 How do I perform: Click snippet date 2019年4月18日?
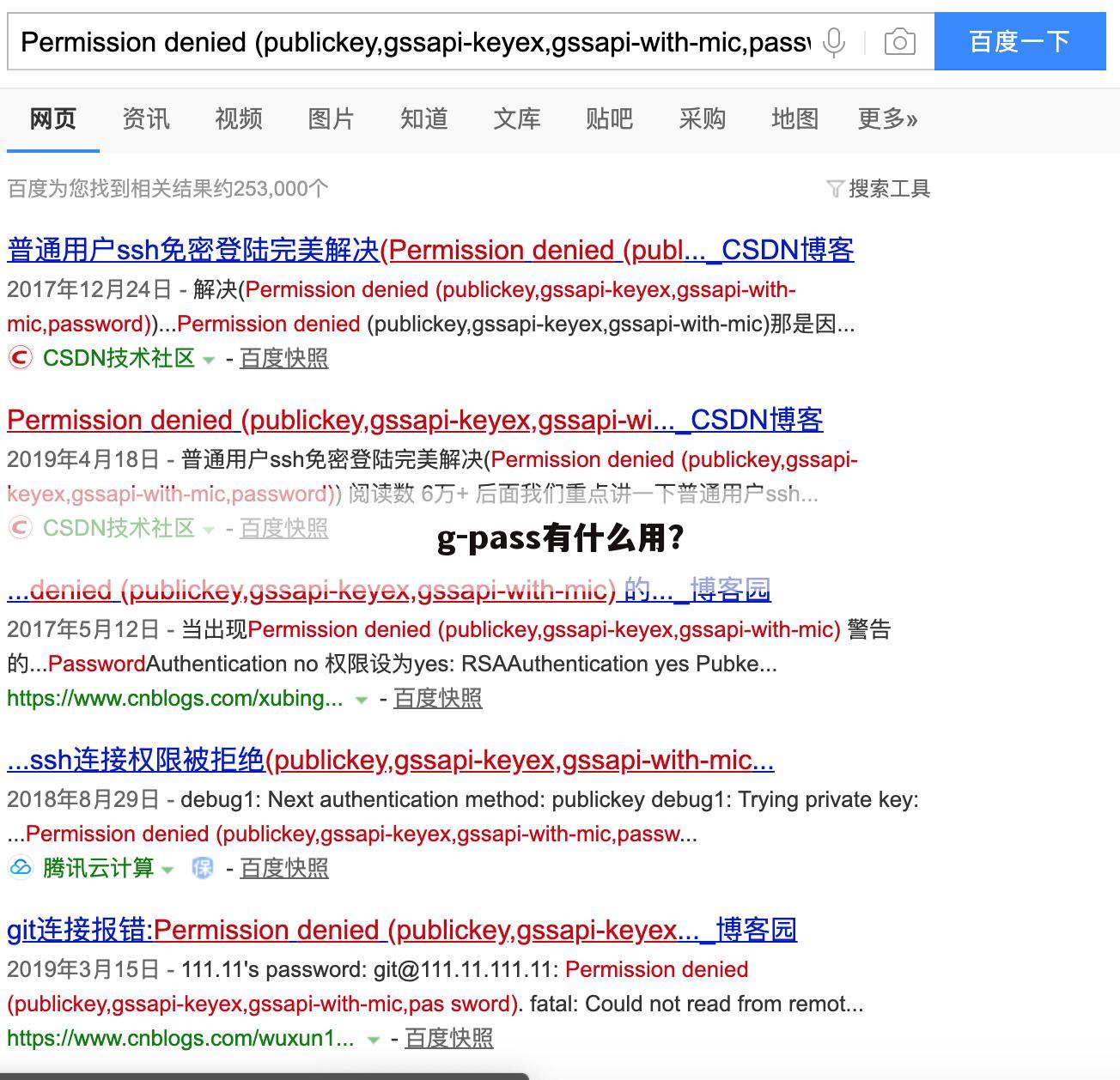[83, 459]
